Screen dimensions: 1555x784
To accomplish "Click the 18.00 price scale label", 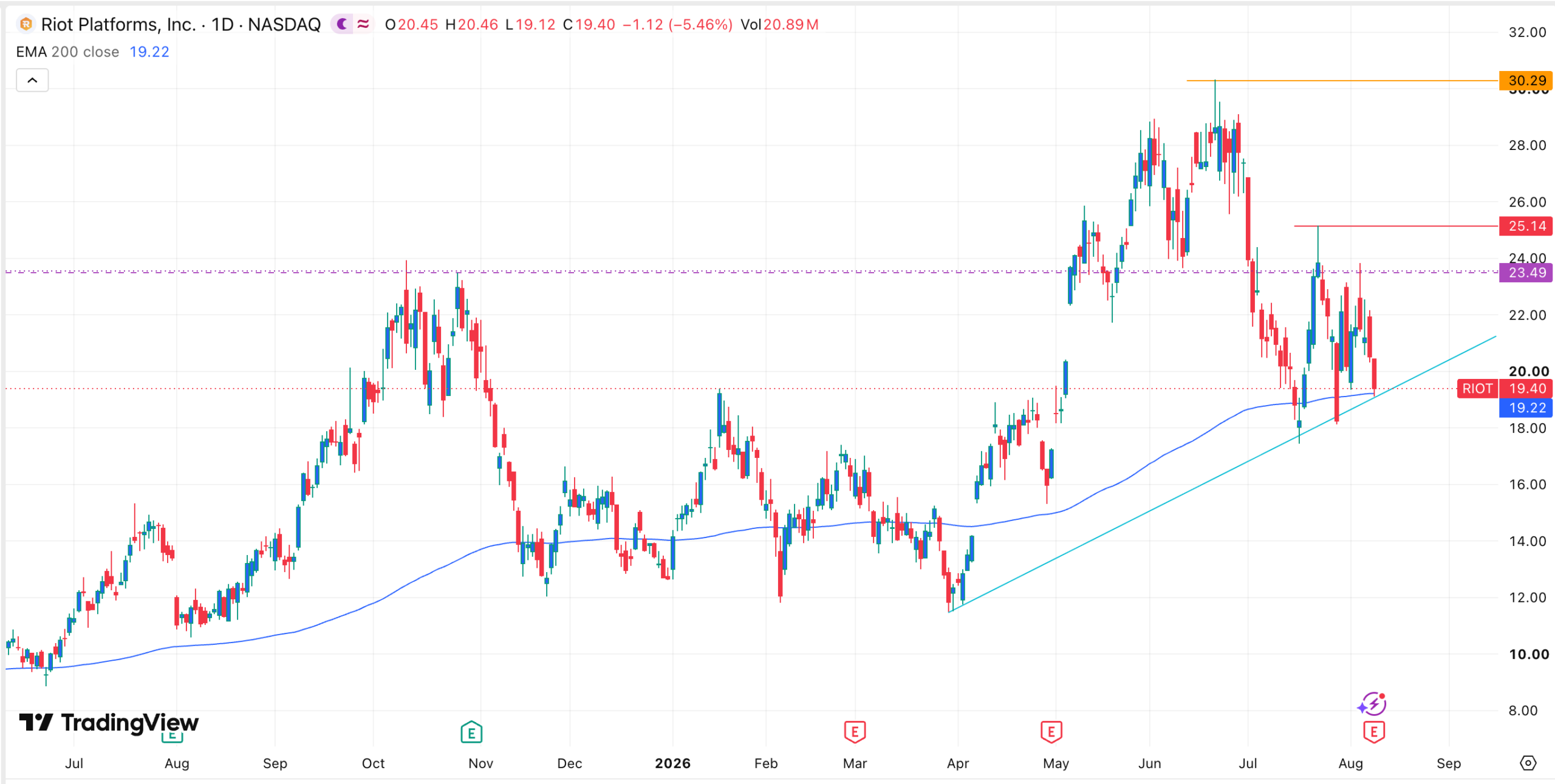I will [x=1527, y=428].
